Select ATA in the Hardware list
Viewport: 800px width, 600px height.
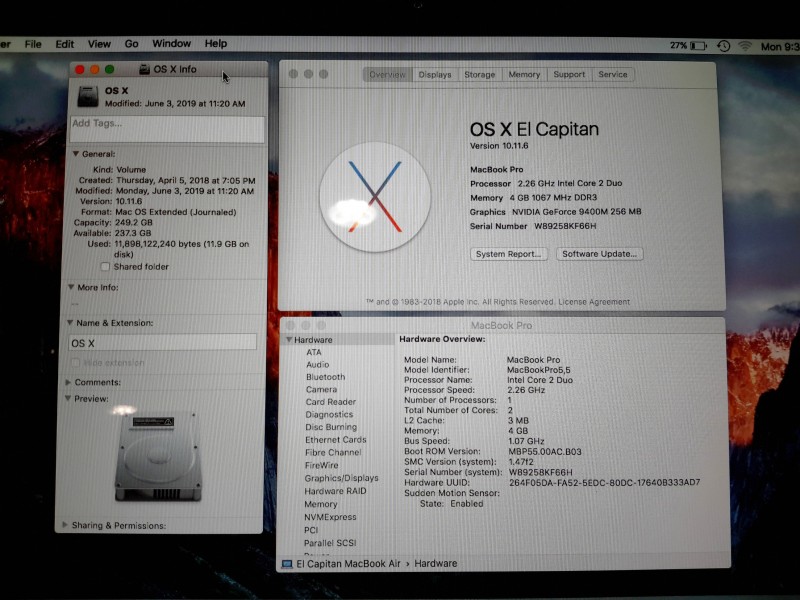[x=314, y=352]
